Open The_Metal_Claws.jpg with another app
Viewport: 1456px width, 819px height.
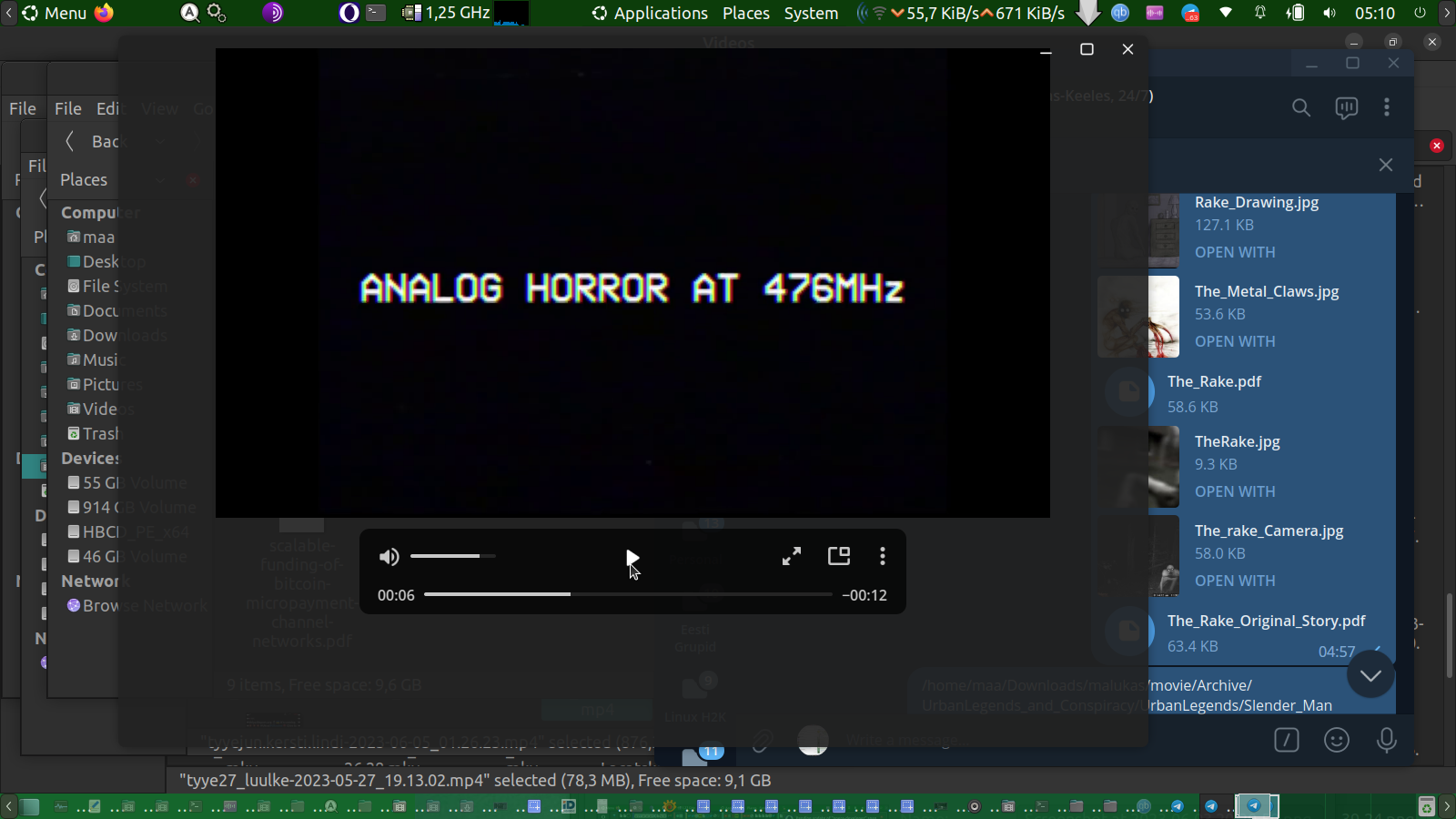pos(1235,341)
